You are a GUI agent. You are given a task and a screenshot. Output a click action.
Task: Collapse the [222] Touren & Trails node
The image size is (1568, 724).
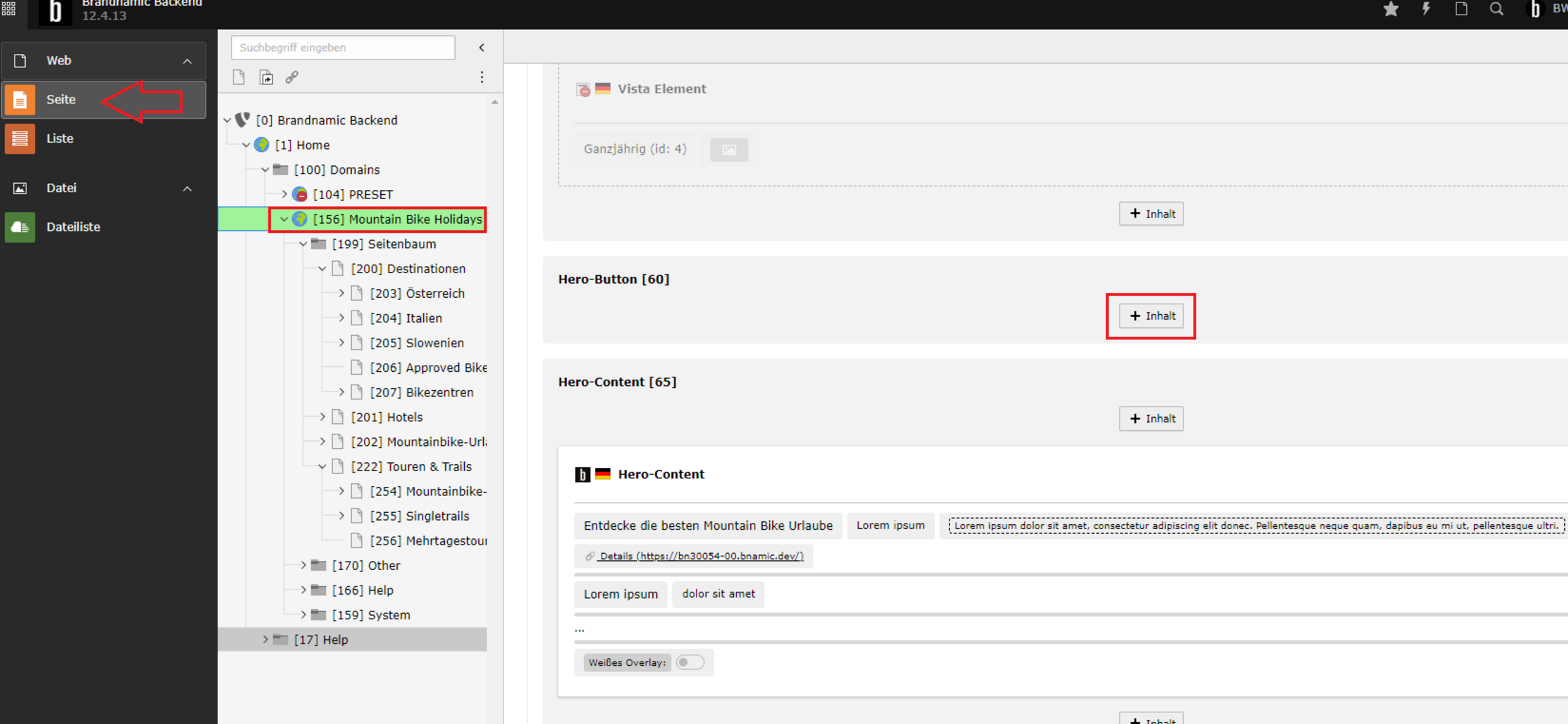pyautogui.click(x=323, y=467)
